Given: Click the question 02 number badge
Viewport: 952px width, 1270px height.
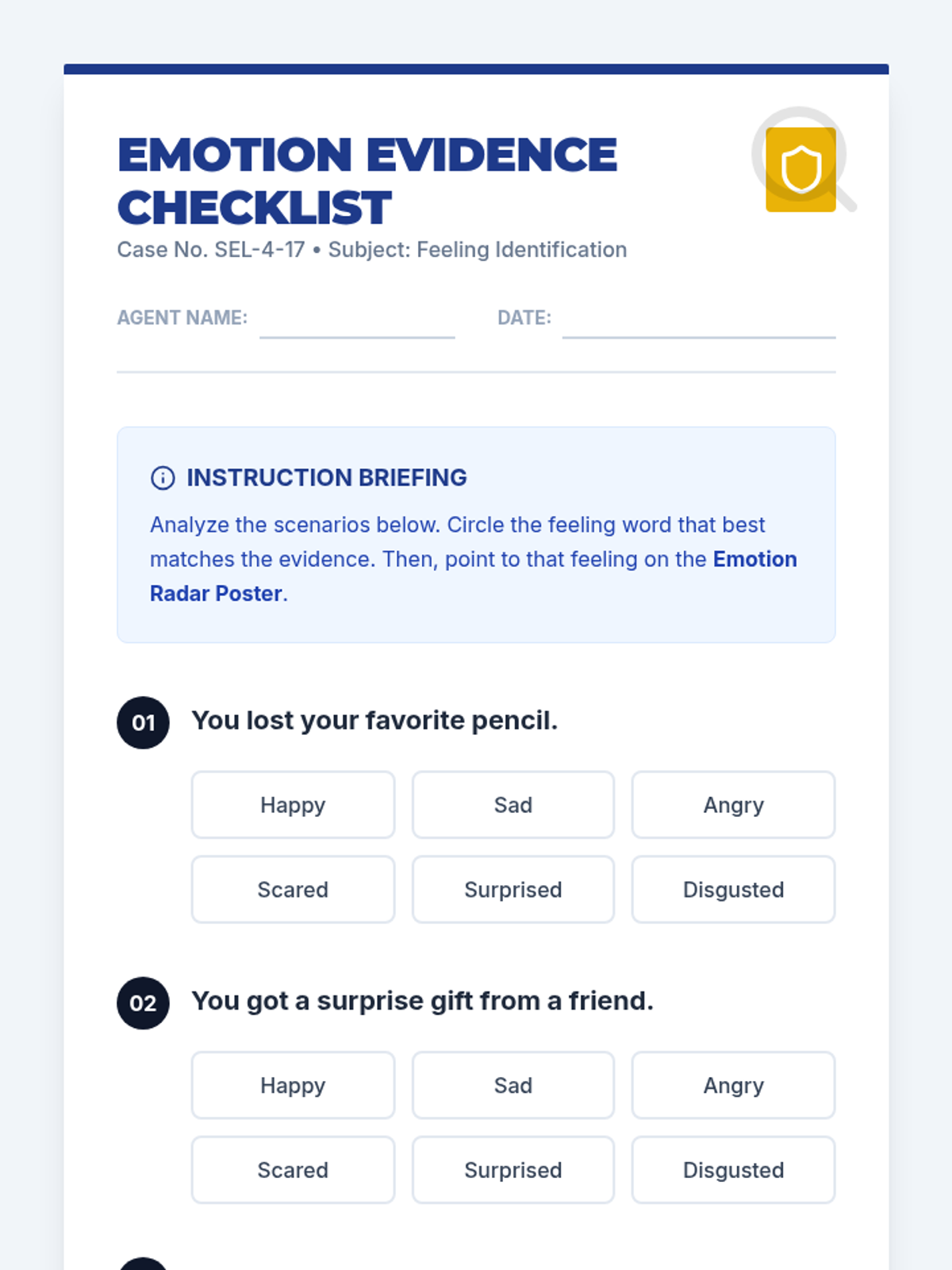Looking at the screenshot, I should [143, 1003].
